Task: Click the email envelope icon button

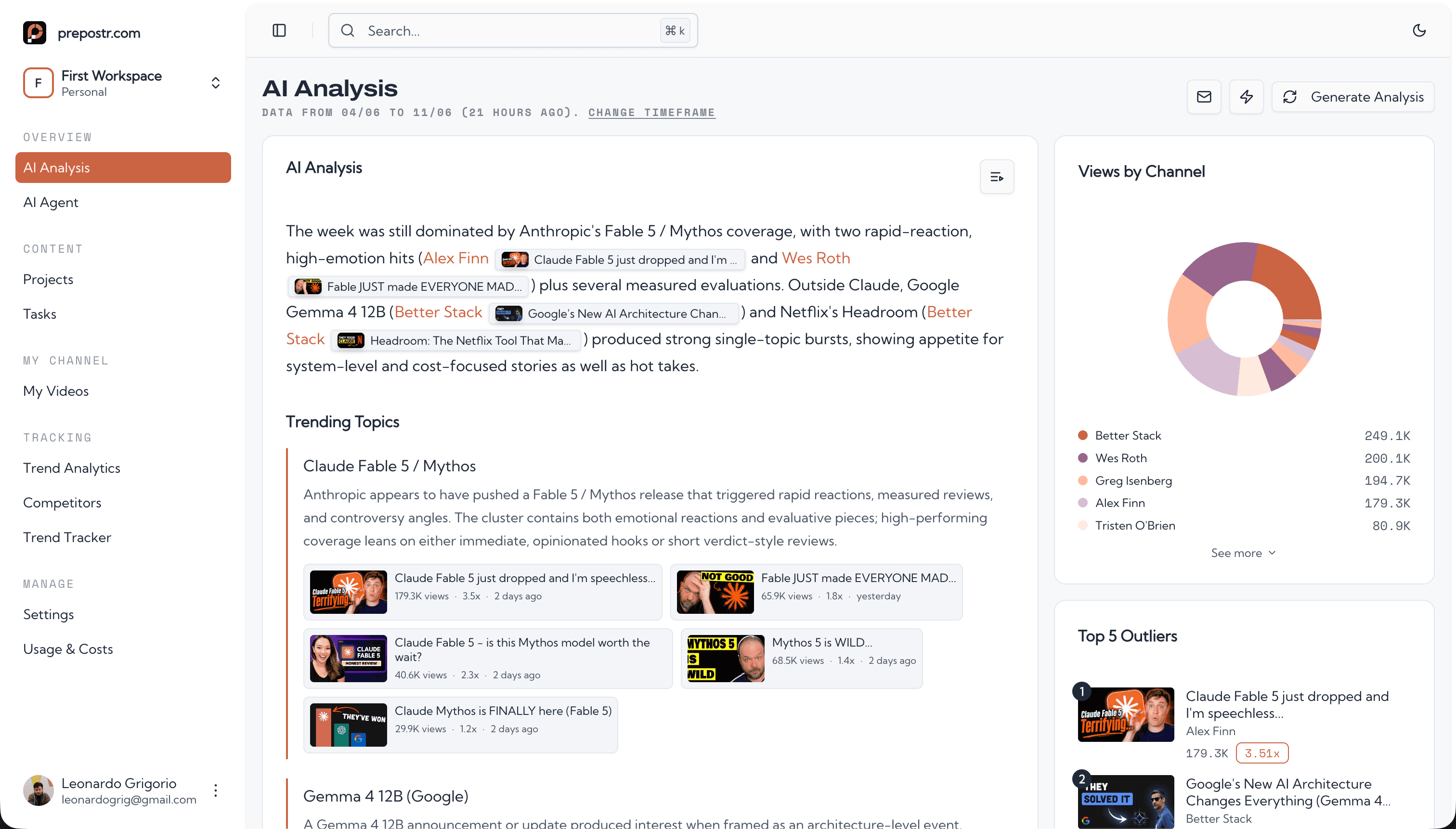Action: point(1204,97)
